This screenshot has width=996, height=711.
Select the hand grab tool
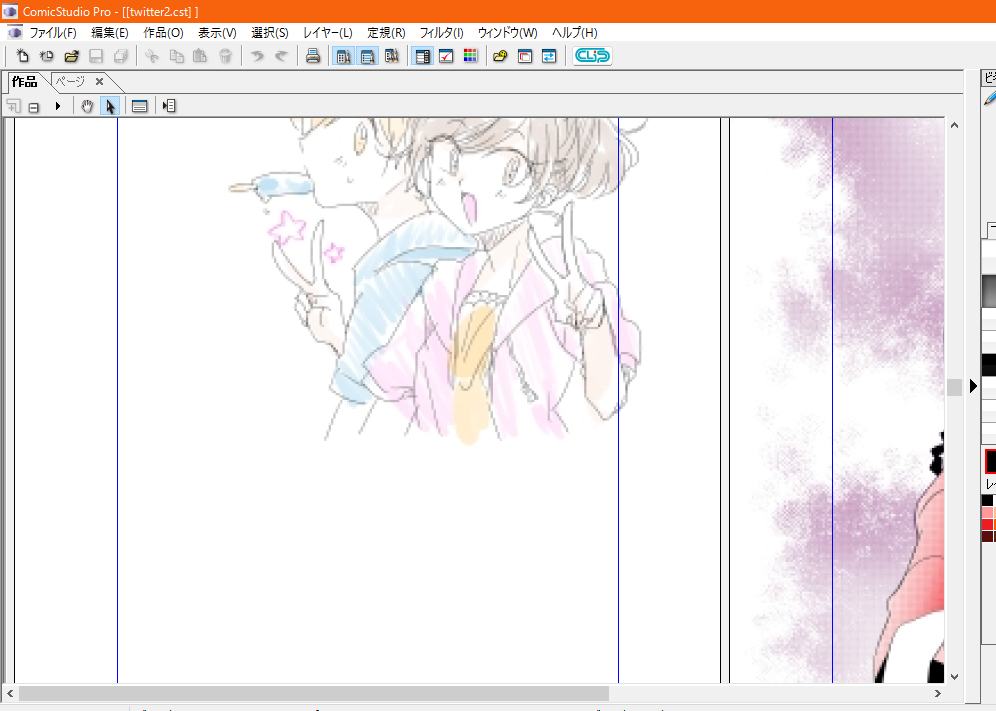click(x=87, y=106)
